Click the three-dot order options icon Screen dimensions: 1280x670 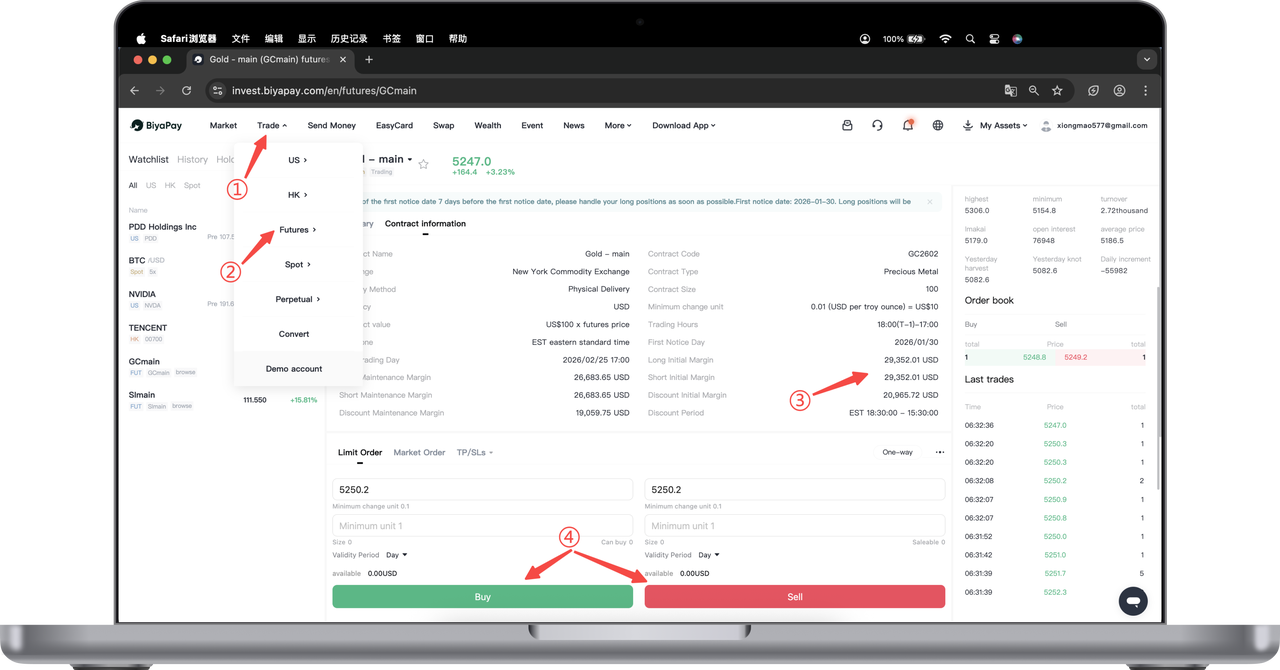tap(939, 453)
